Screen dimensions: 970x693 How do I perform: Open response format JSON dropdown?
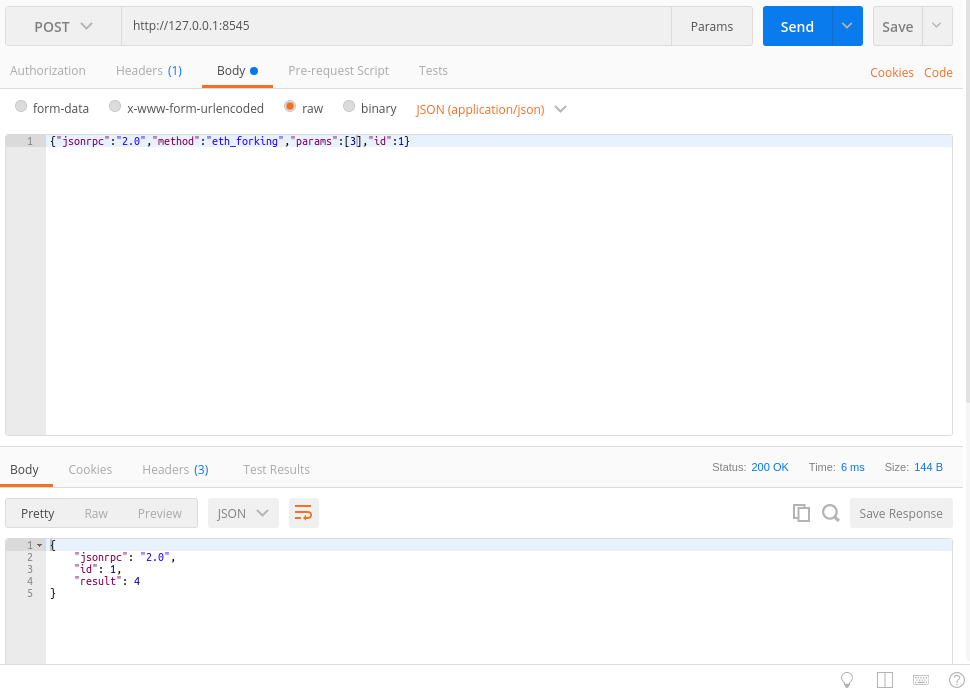[x=243, y=513]
